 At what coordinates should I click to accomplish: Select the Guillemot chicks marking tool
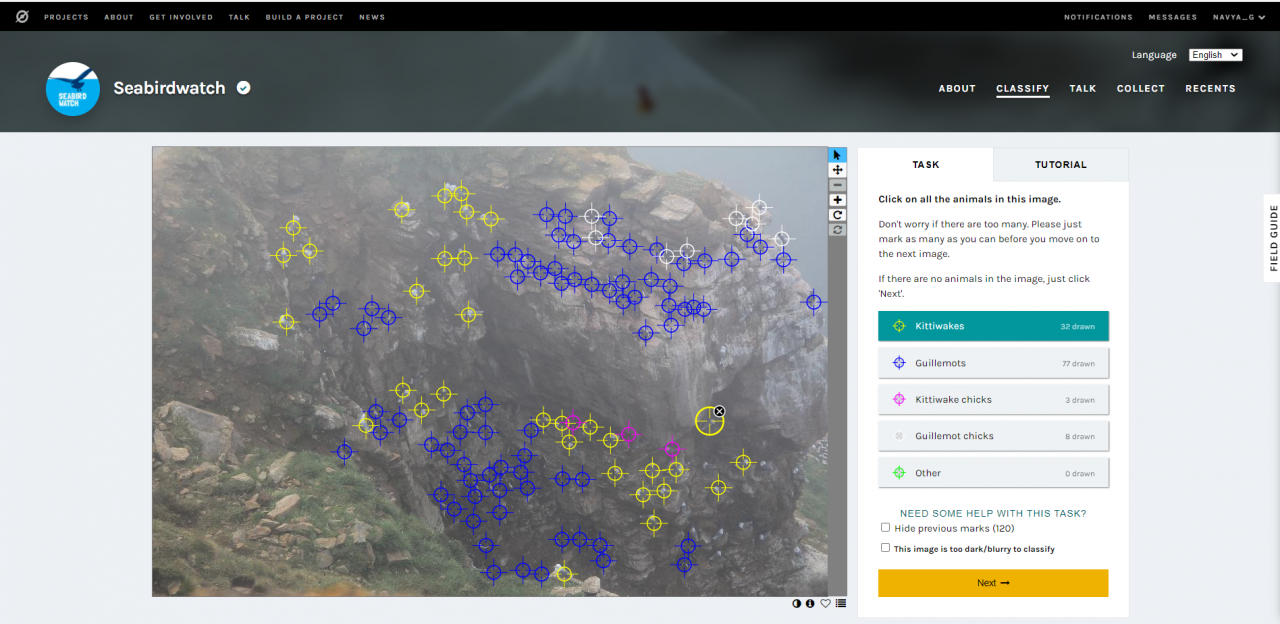[x=993, y=436]
